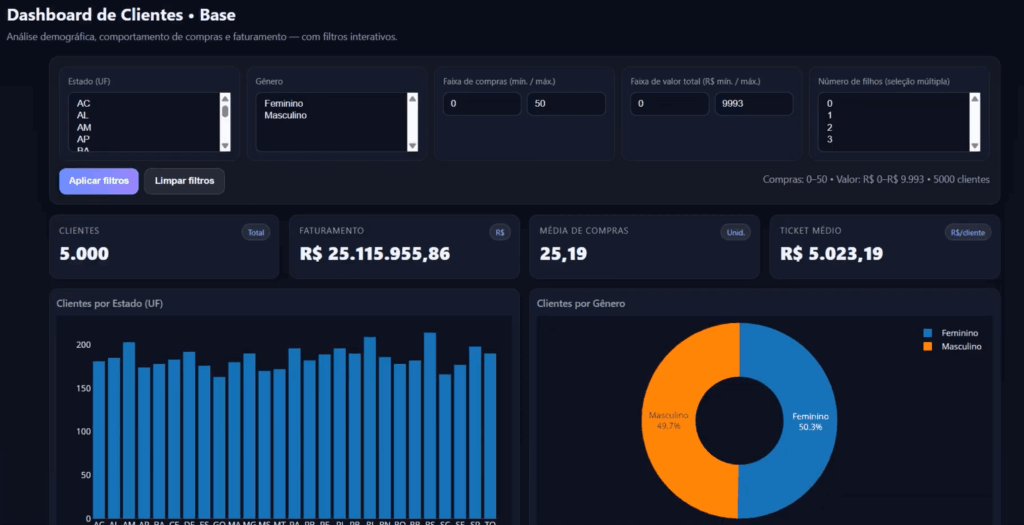The height and width of the screenshot is (525, 1024).
Task: Click the Número de filhos scroll-down arrow
Action: (x=975, y=146)
